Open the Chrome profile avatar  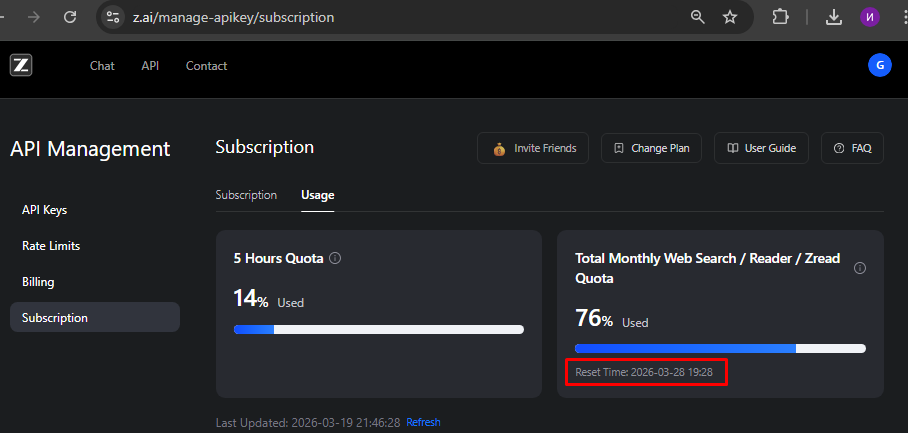[869, 17]
